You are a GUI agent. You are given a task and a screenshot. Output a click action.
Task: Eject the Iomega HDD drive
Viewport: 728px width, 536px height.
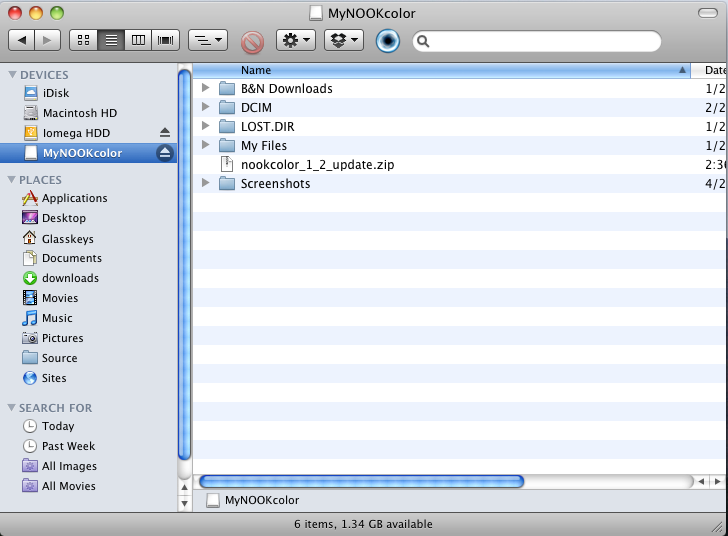coord(165,133)
